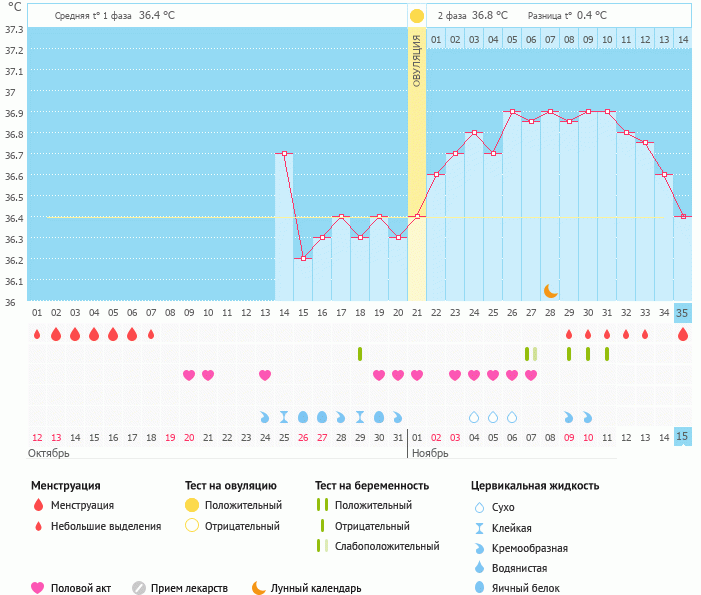Select highlighted cycle day 35 cell
The width and height of the screenshot is (701, 595).
(683, 312)
